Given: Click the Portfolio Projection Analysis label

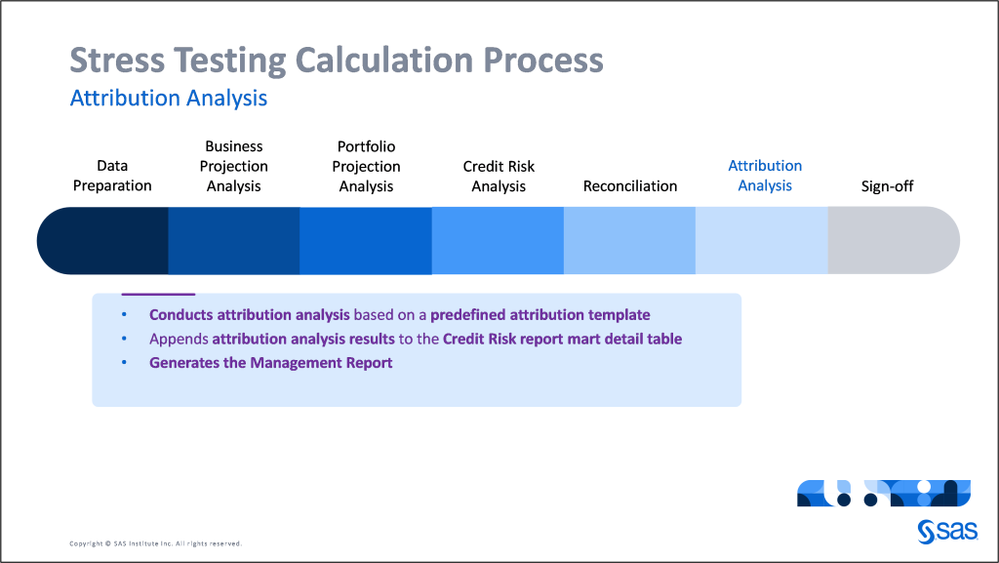Looking at the screenshot, I should click(x=366, y=166).
